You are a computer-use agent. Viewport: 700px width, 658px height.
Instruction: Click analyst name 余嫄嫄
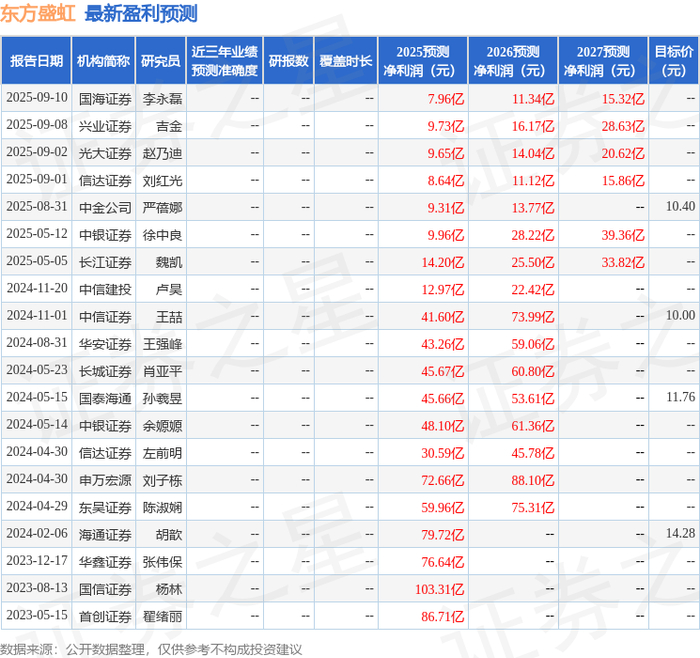162,425
